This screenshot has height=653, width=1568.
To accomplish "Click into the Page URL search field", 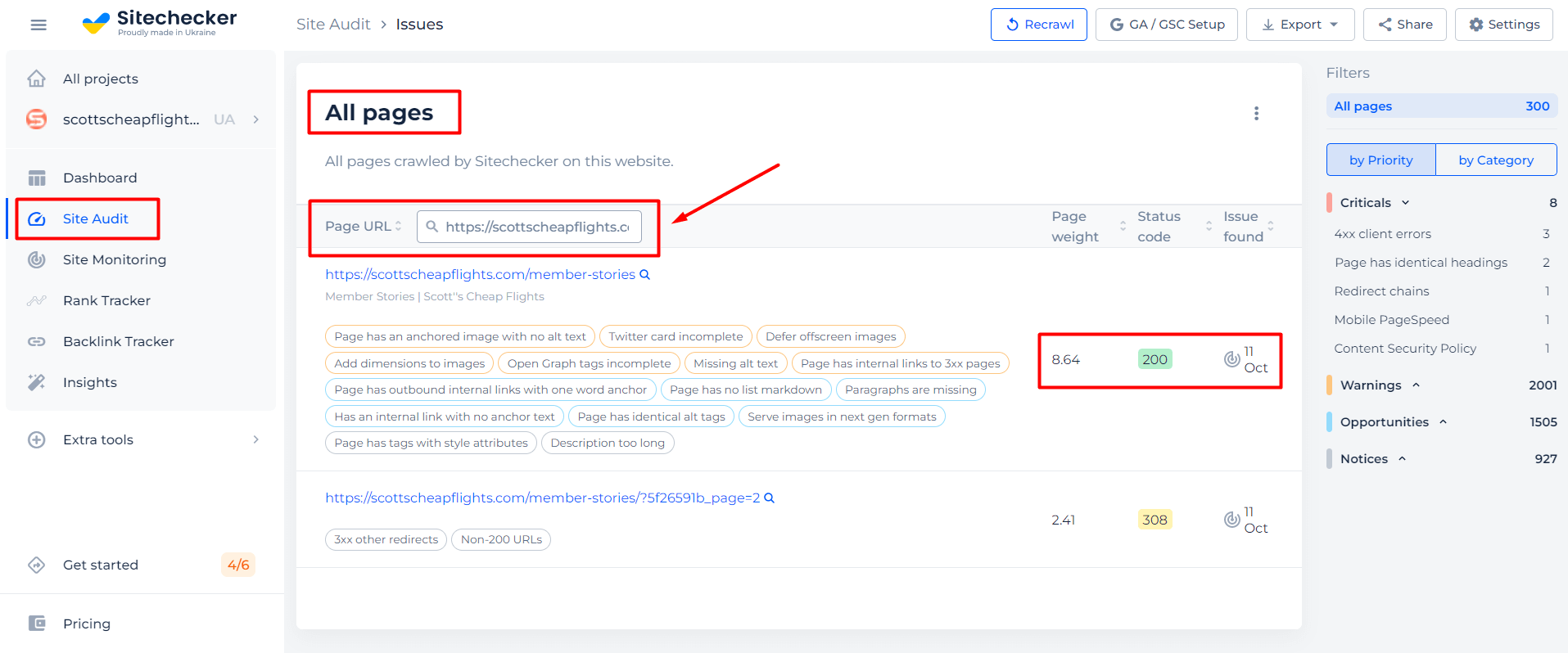I will click(529, 227).
